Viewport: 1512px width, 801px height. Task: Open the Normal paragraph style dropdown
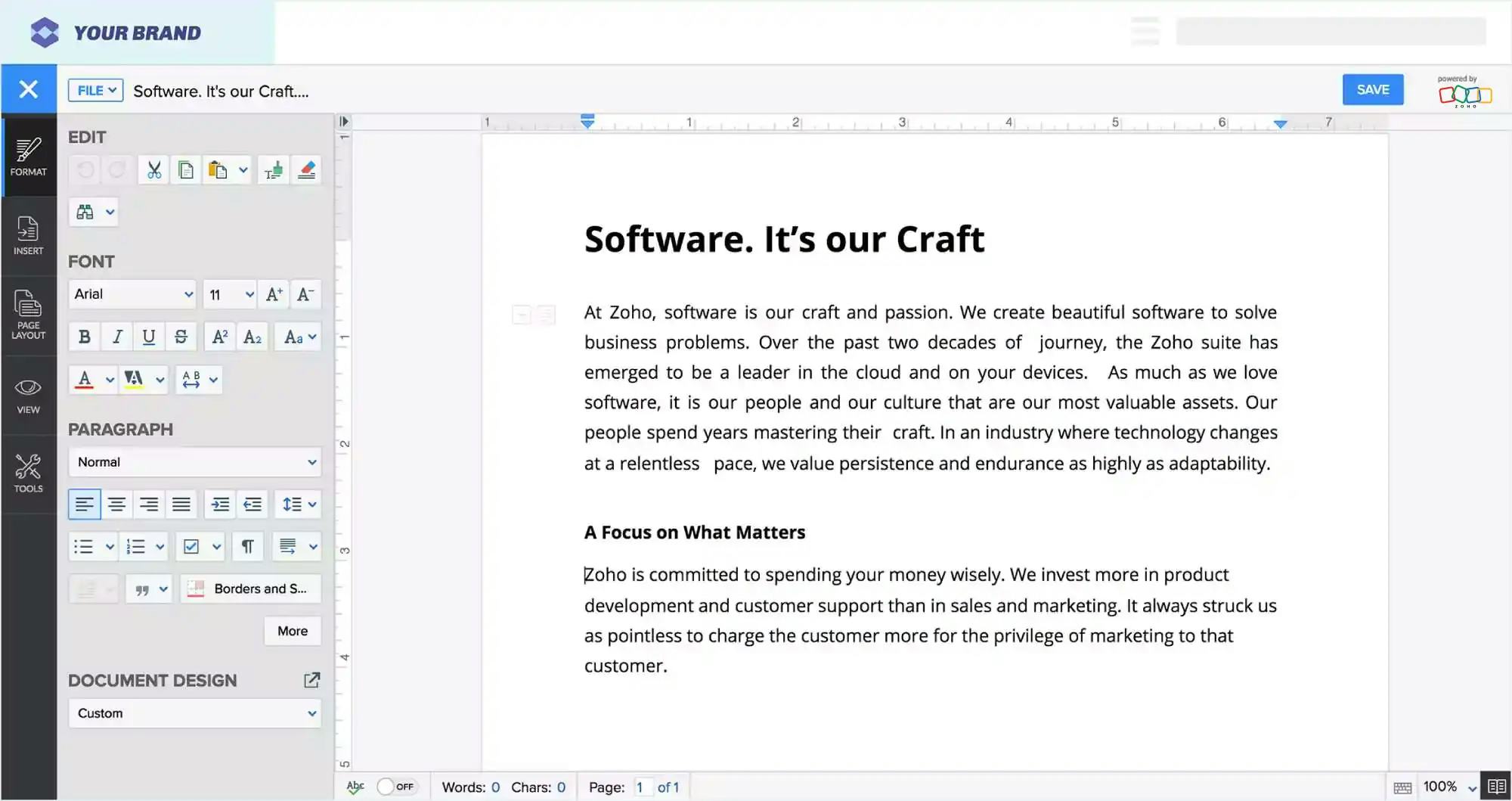194,461
